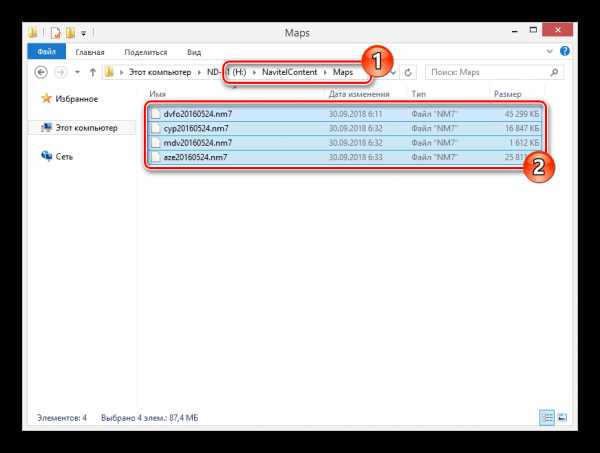Click the new folder icon in quick access toolbar
600x453 pixels.
[x=73, y=33]
